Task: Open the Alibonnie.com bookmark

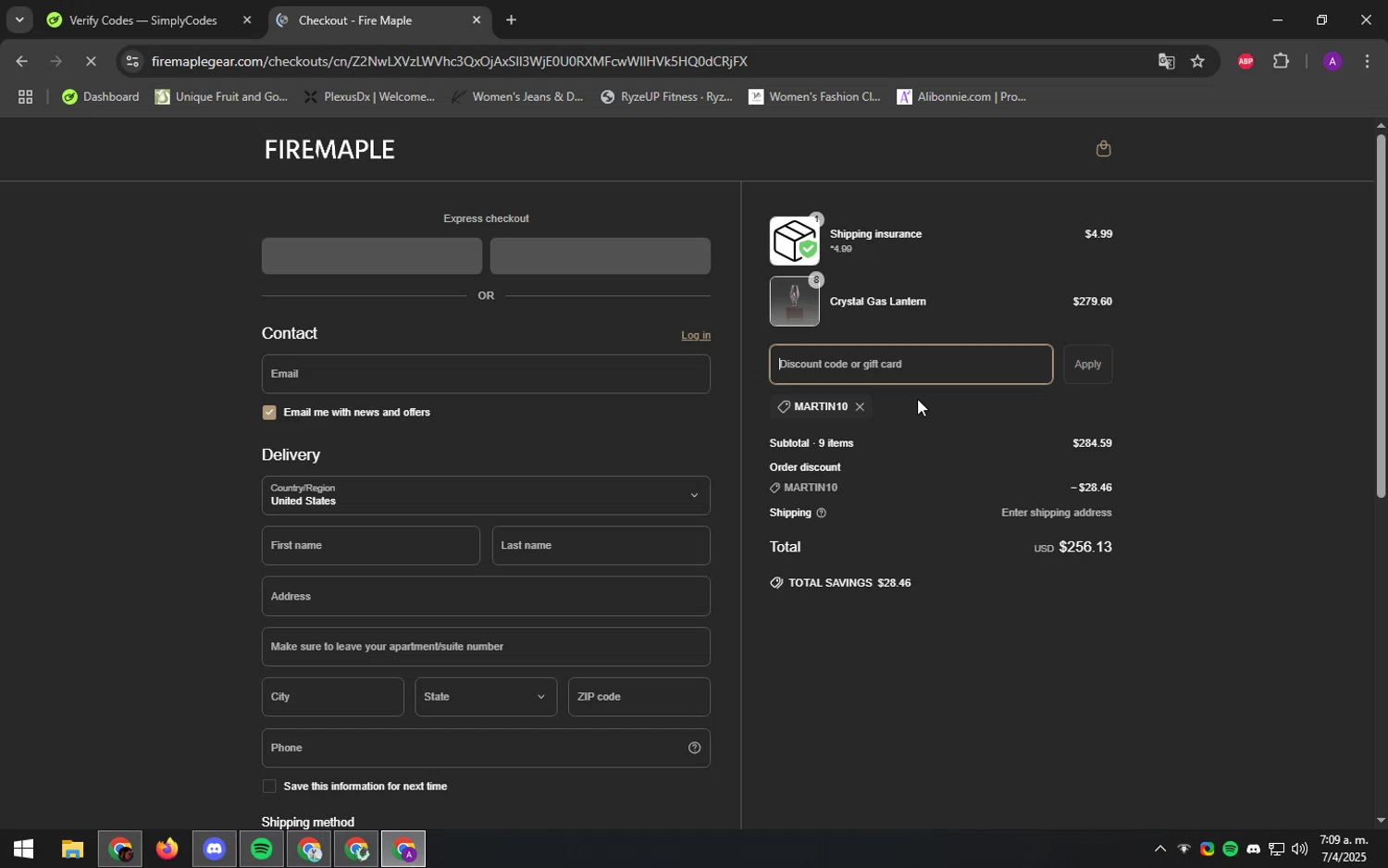Action: pyautogui.click(x=962, y=97)
